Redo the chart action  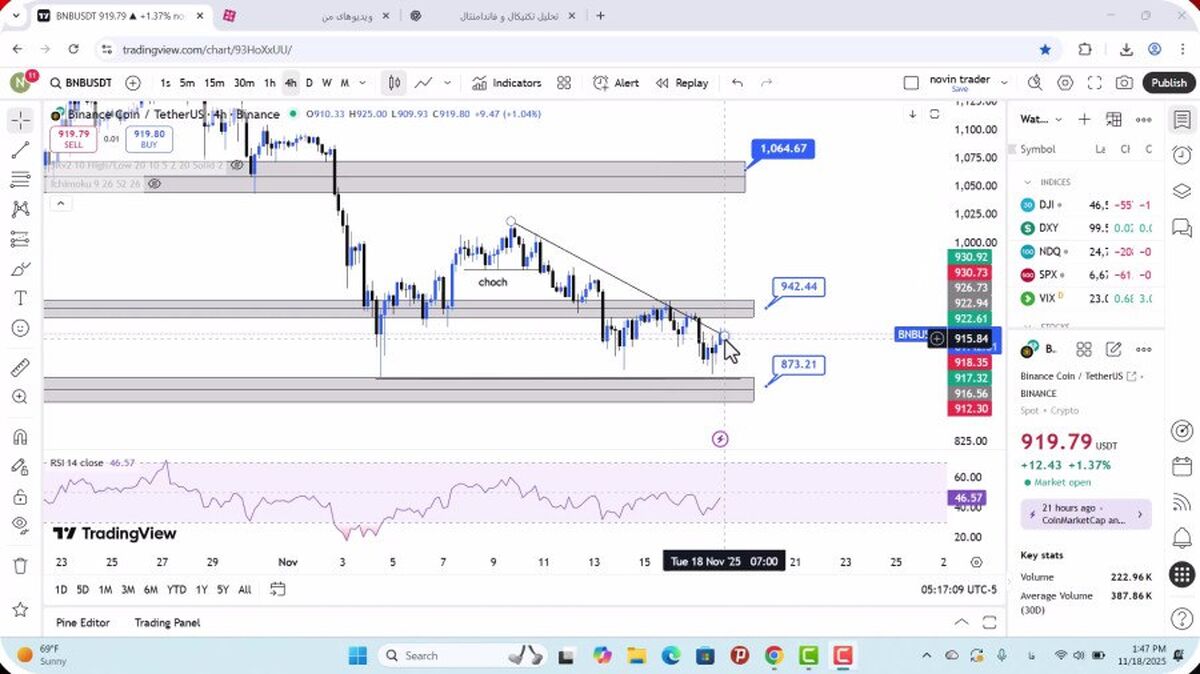coord(767,83)
